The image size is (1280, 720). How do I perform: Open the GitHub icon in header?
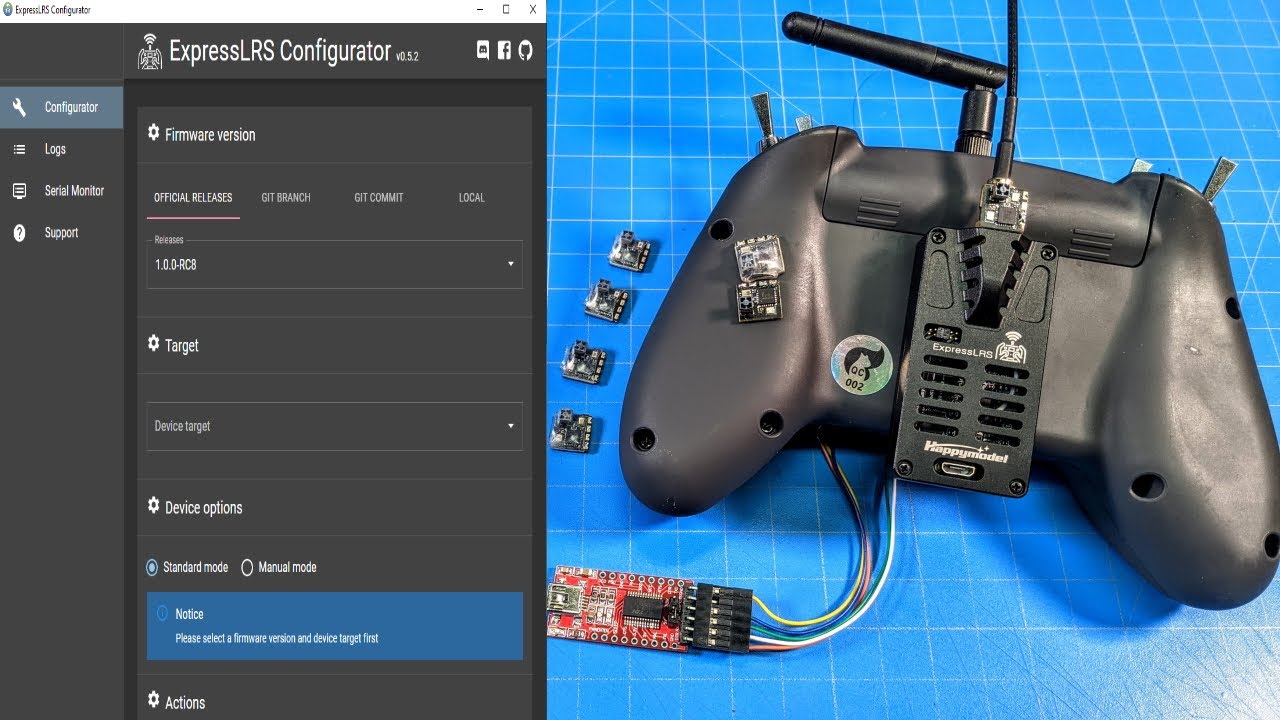pyautogui.click(x=525, y=51)
